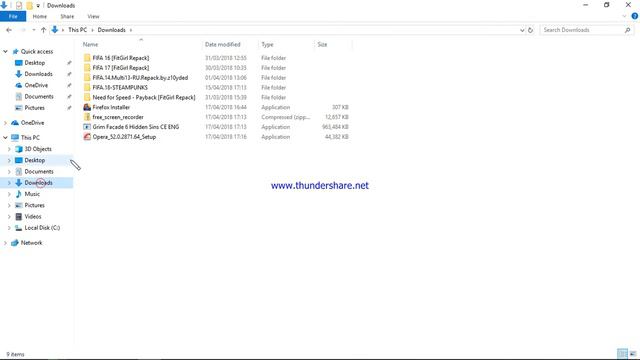Expand the 3D Objects node

(9, 149)
